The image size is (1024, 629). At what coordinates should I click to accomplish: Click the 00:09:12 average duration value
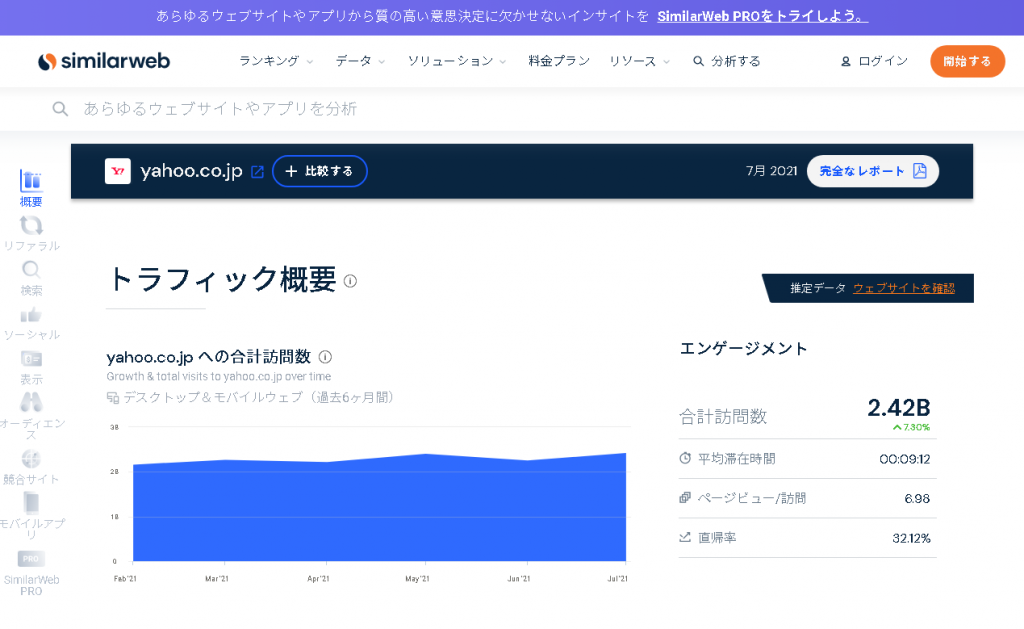coord(904,459)
